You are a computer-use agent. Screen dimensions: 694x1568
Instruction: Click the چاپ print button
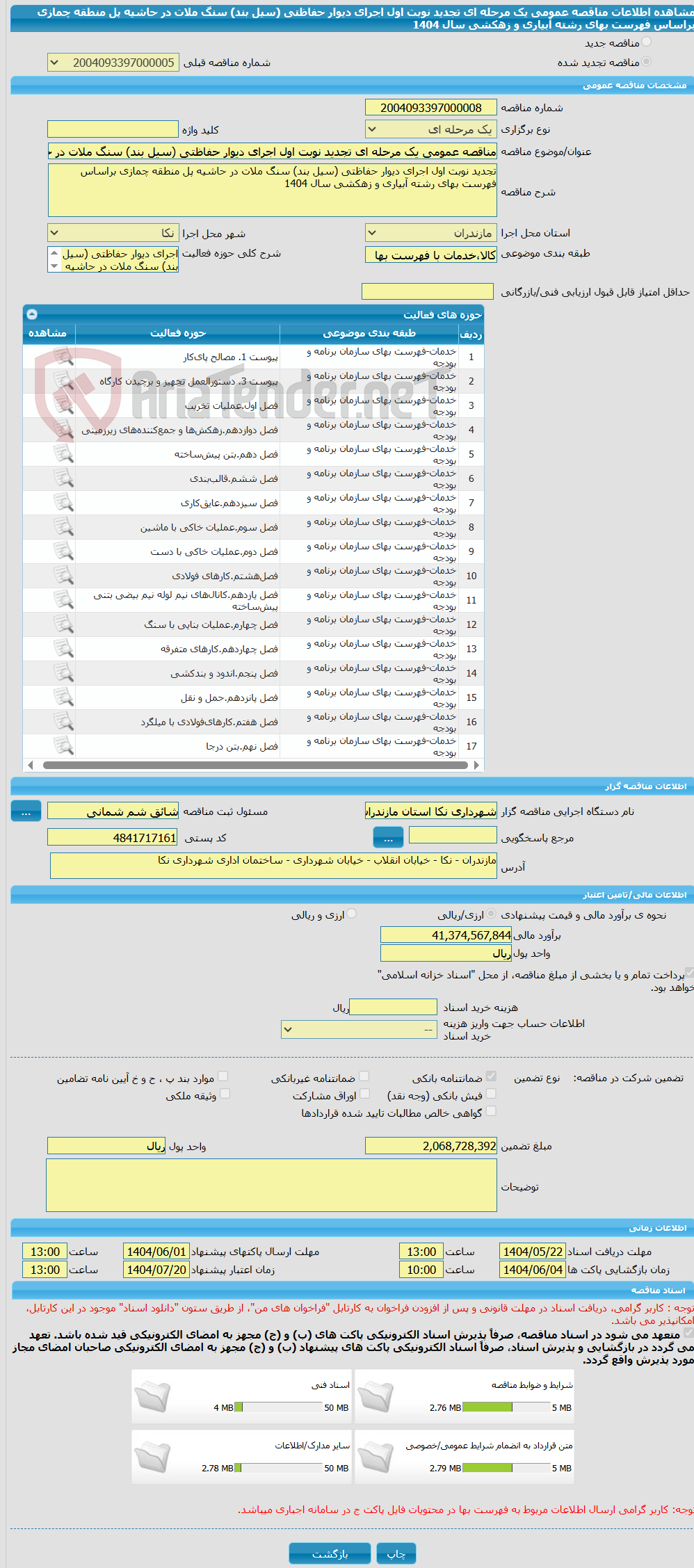point(396,1553)
